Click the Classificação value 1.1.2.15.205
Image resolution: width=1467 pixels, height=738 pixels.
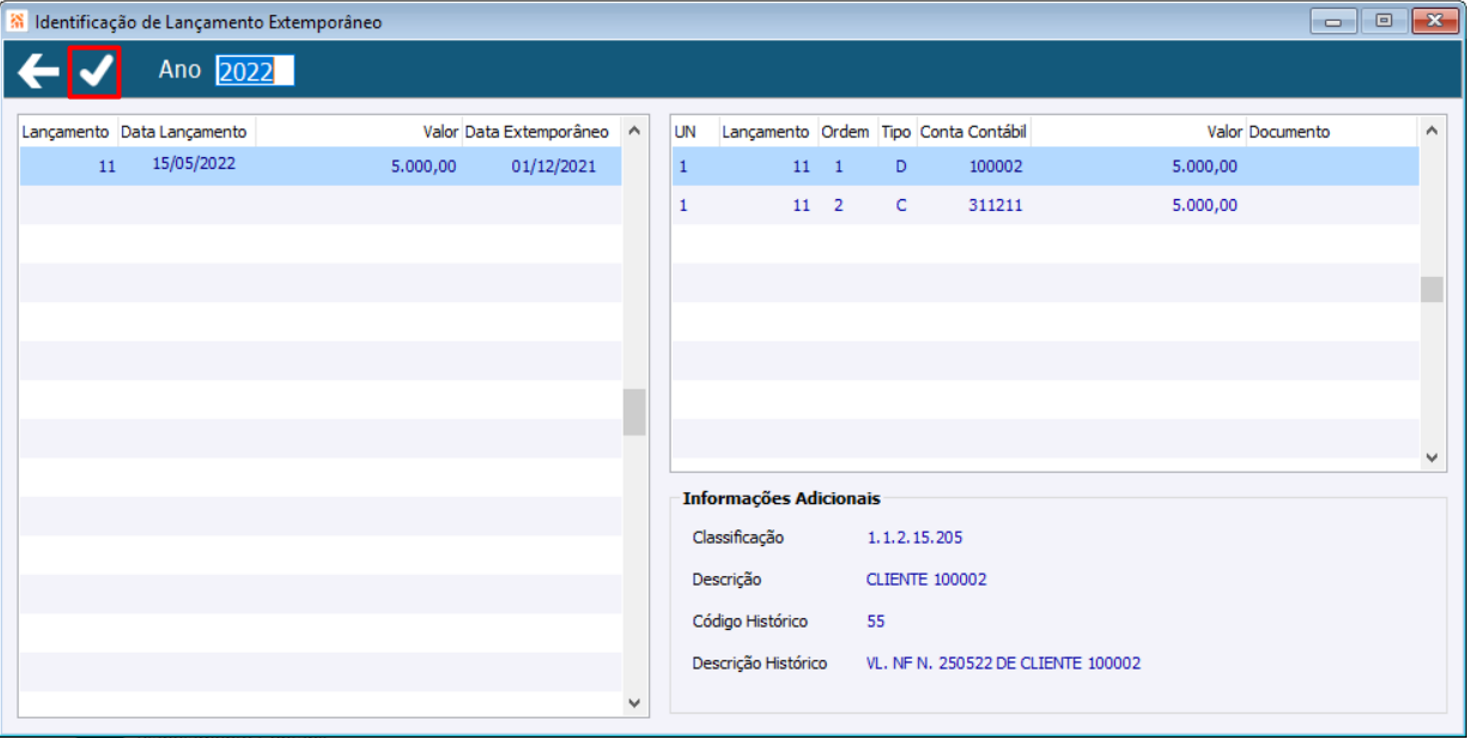tap(915, 537)
